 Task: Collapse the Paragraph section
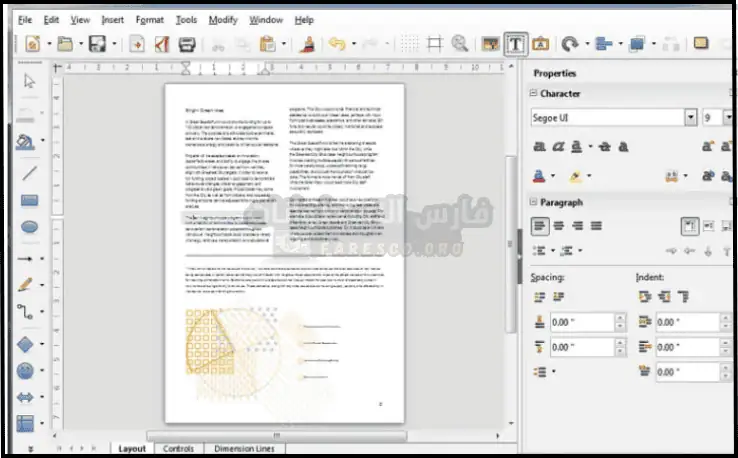(x=534, y=201)
